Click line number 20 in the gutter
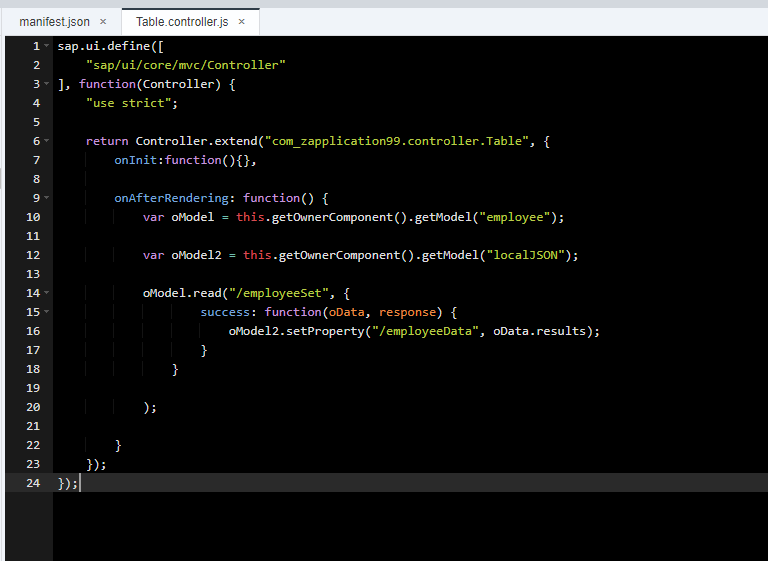Viewport: 768px width, 561px height. coord(33,407)
